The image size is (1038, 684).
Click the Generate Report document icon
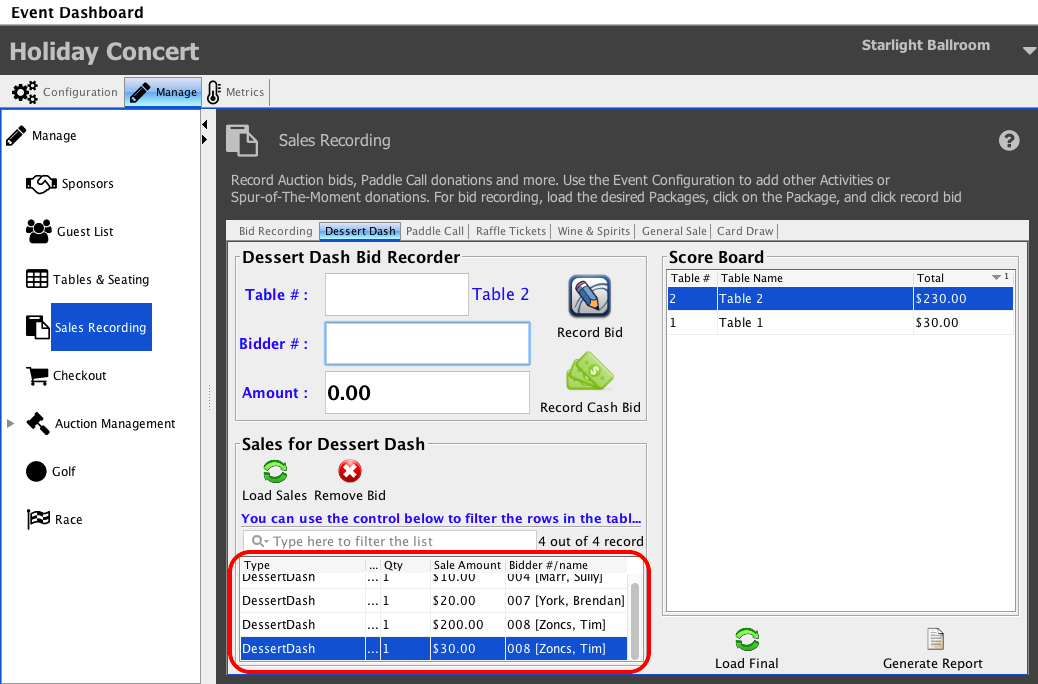(x=935, y=640)
